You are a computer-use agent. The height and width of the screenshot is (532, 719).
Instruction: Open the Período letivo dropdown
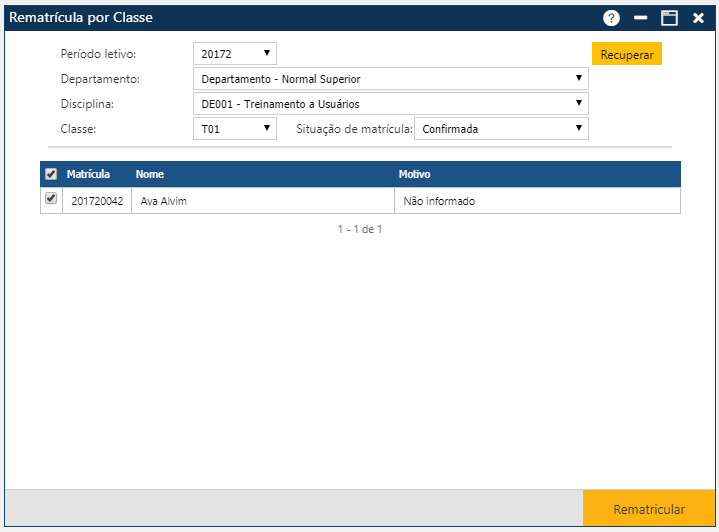pos(234,54)
